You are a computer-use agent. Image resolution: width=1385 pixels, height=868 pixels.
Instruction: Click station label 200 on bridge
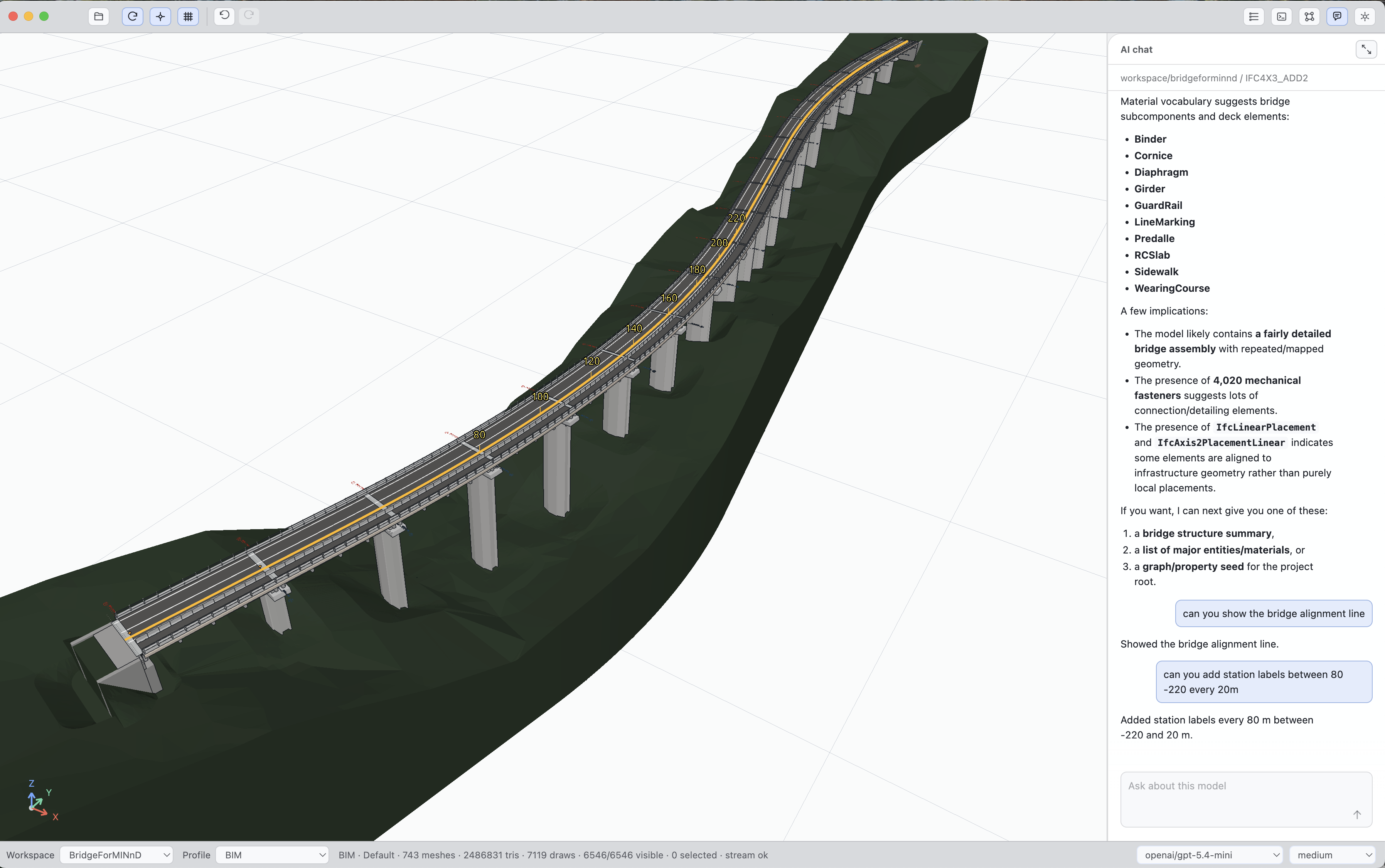(x=719, y=243)
